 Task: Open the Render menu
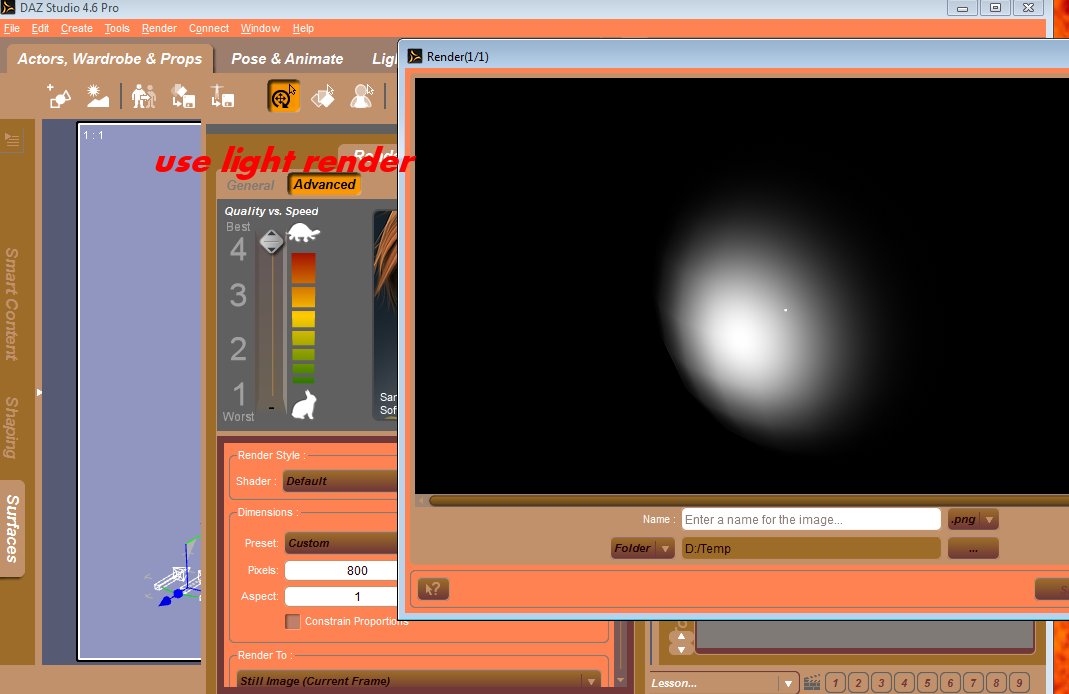[x=159, y=28]
